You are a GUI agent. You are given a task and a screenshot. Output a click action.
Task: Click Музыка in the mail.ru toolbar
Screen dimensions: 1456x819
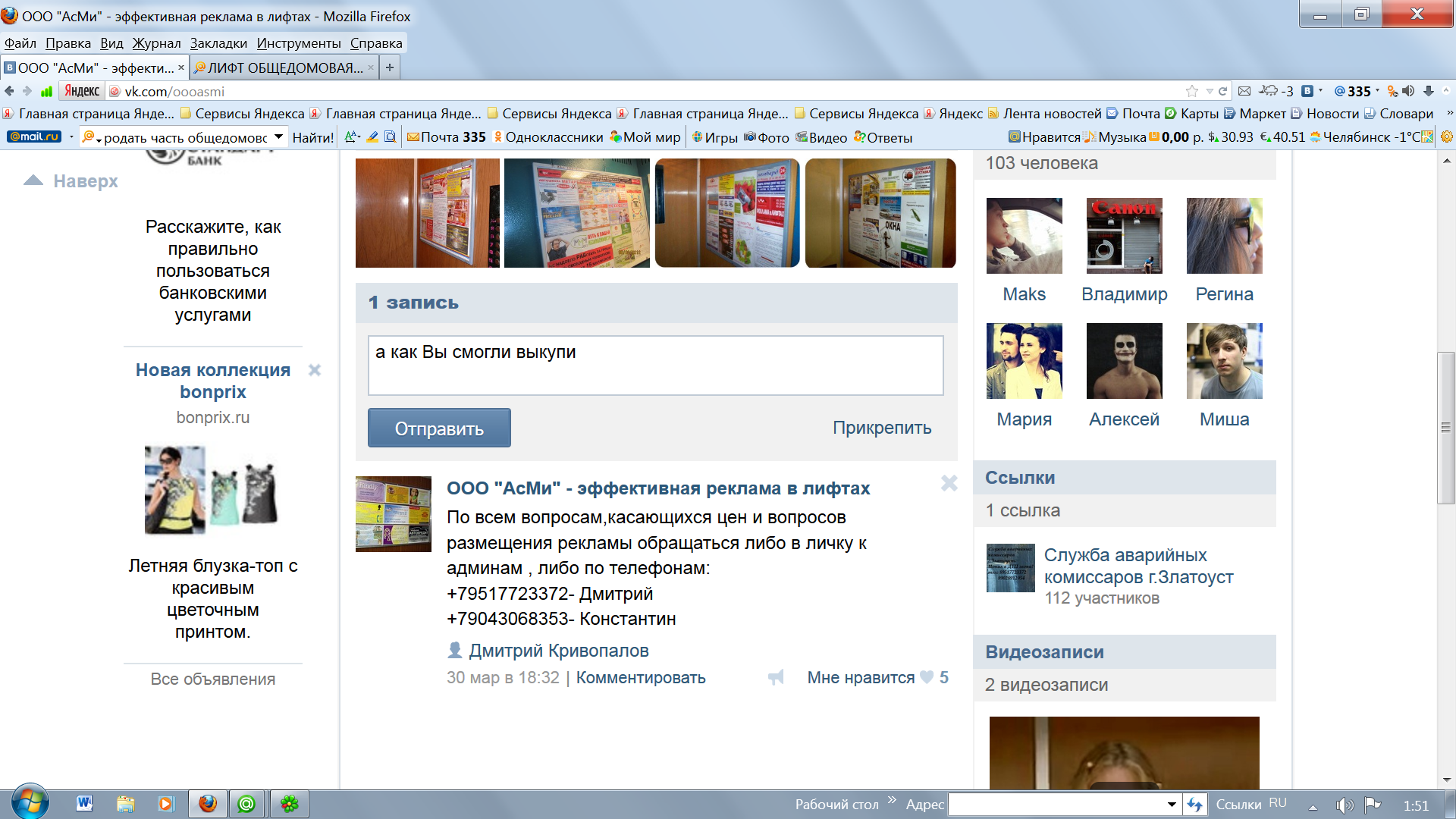[1115, 137]
